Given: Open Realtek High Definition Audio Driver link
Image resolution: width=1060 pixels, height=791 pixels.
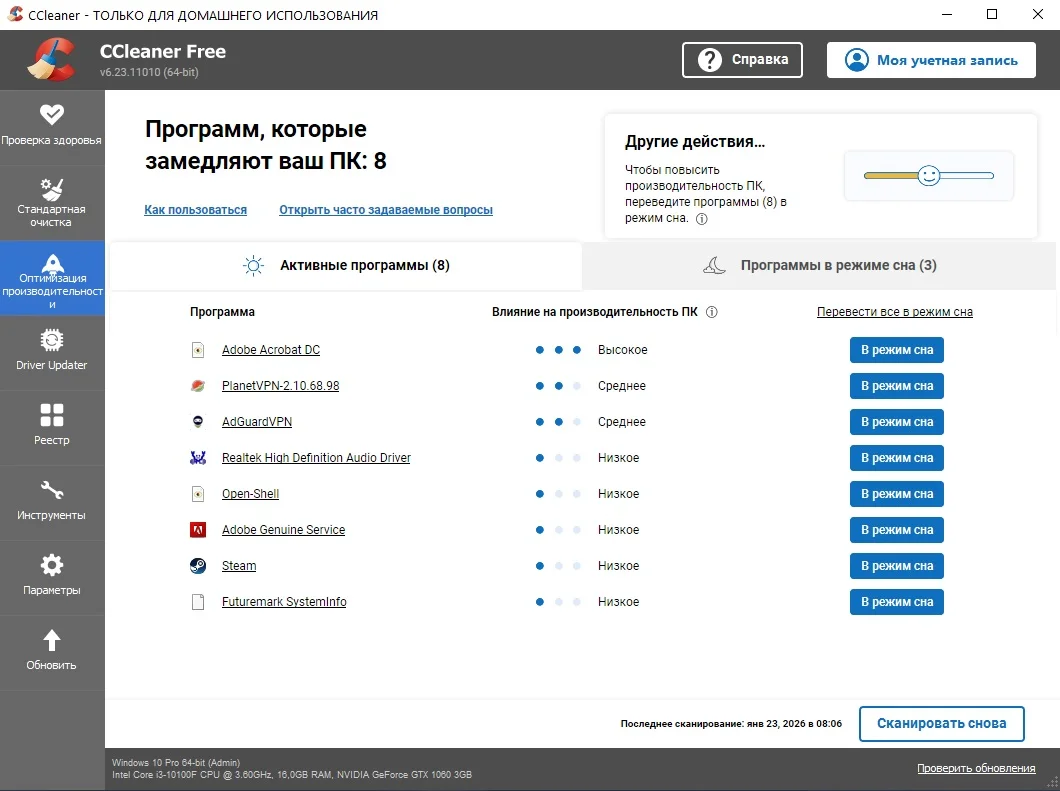Looking at the screenshot, I should pyautogui.click(x=316, y=458).
